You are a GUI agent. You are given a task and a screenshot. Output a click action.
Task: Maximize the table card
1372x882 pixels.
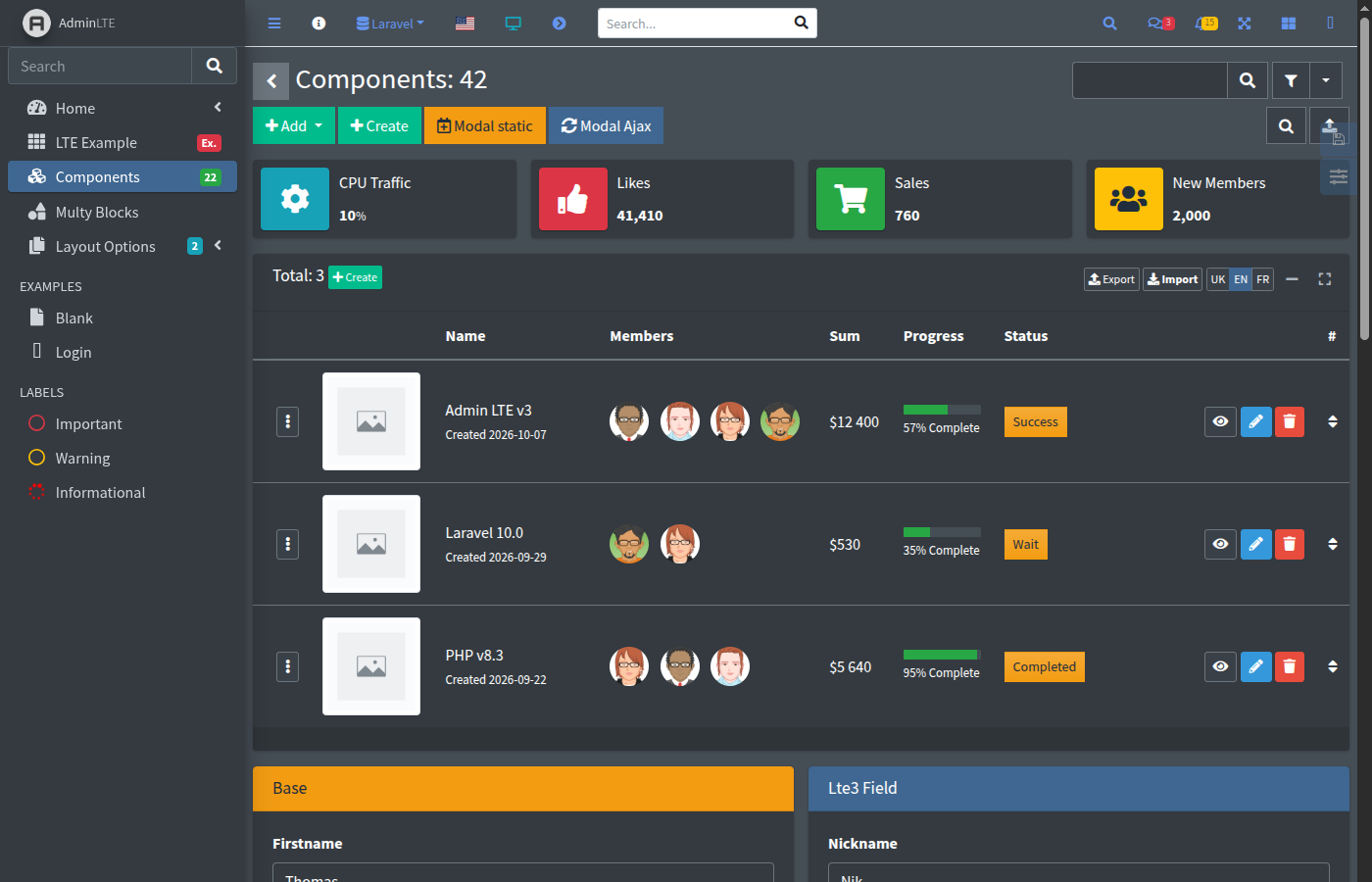click(1325, 279)
